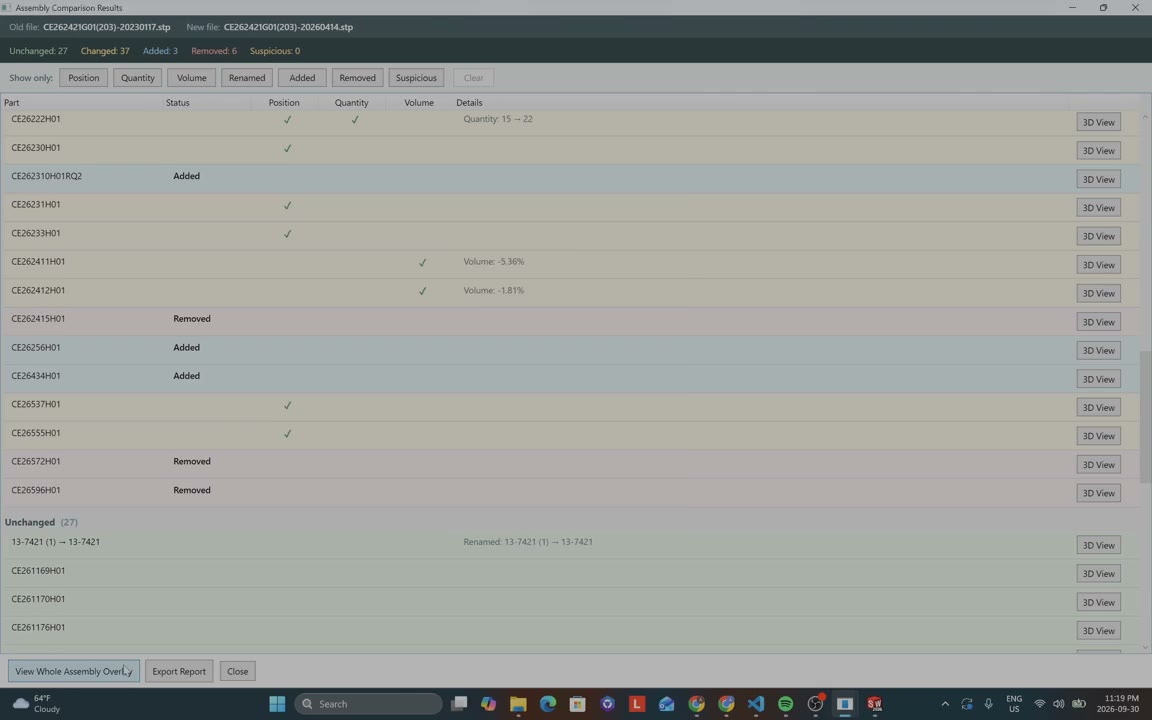Click the Details column header
Viewport: 1152px width, 720px height.
point(469,103)
